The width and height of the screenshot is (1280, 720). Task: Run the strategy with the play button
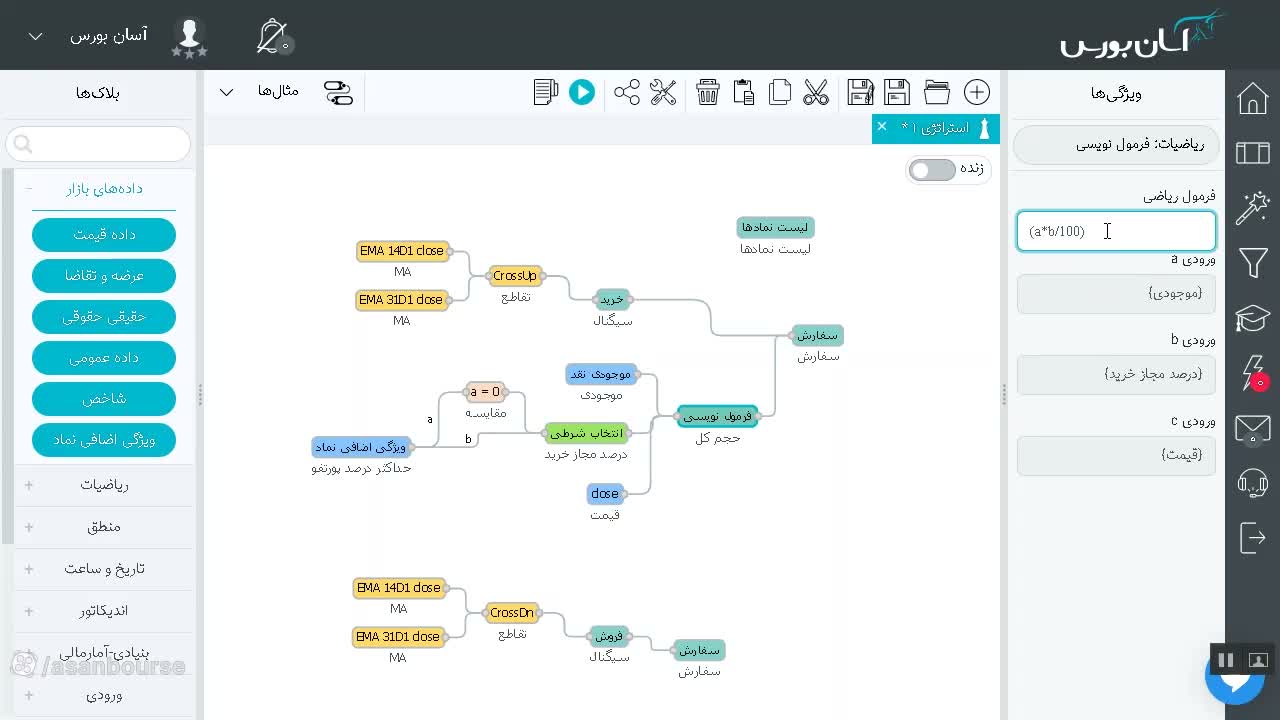pyautogui.click(x=581, y=93)
